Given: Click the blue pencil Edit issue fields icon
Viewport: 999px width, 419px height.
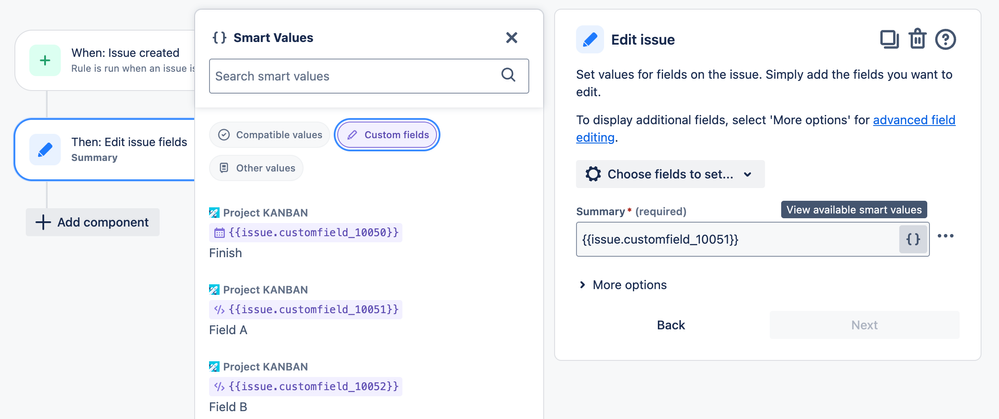Looking at the screenshot, I should click(x=45, y=149).
